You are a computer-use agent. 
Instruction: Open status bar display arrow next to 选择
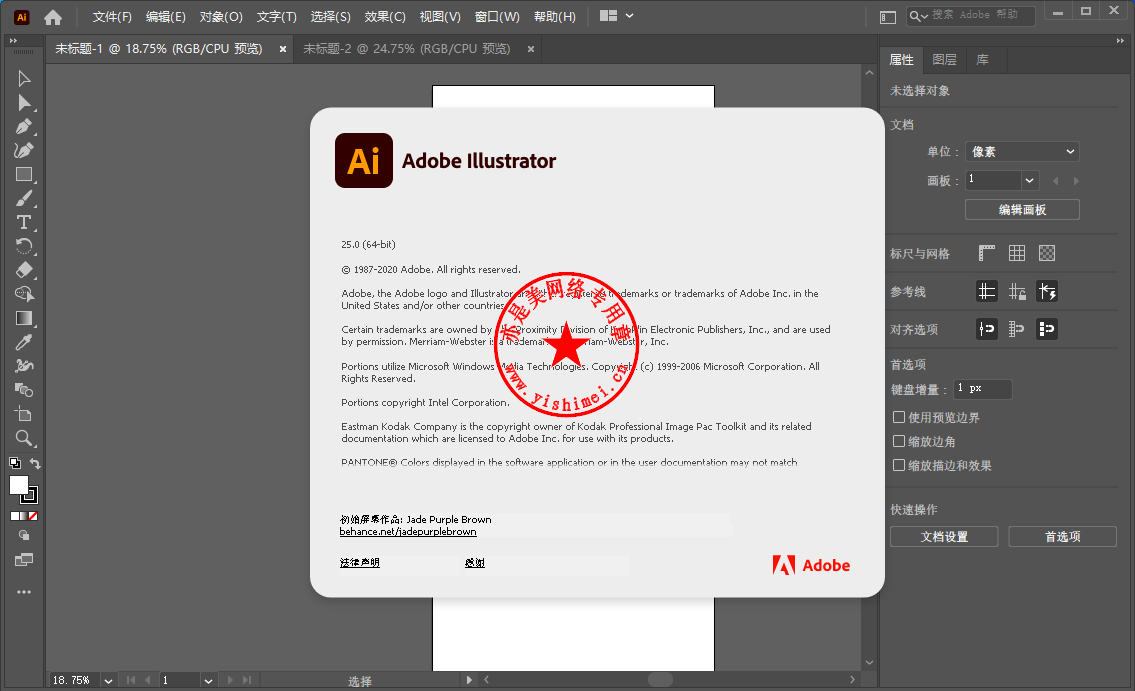pos(468,680)
